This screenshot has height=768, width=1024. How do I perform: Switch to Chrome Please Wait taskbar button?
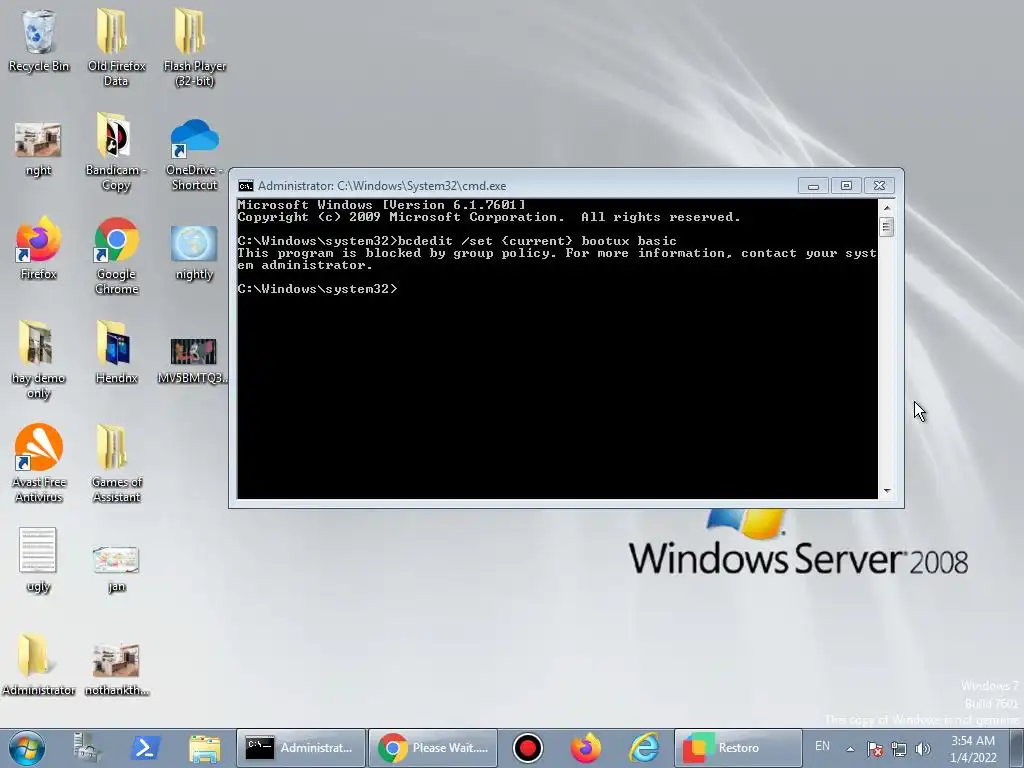[434, 748]
